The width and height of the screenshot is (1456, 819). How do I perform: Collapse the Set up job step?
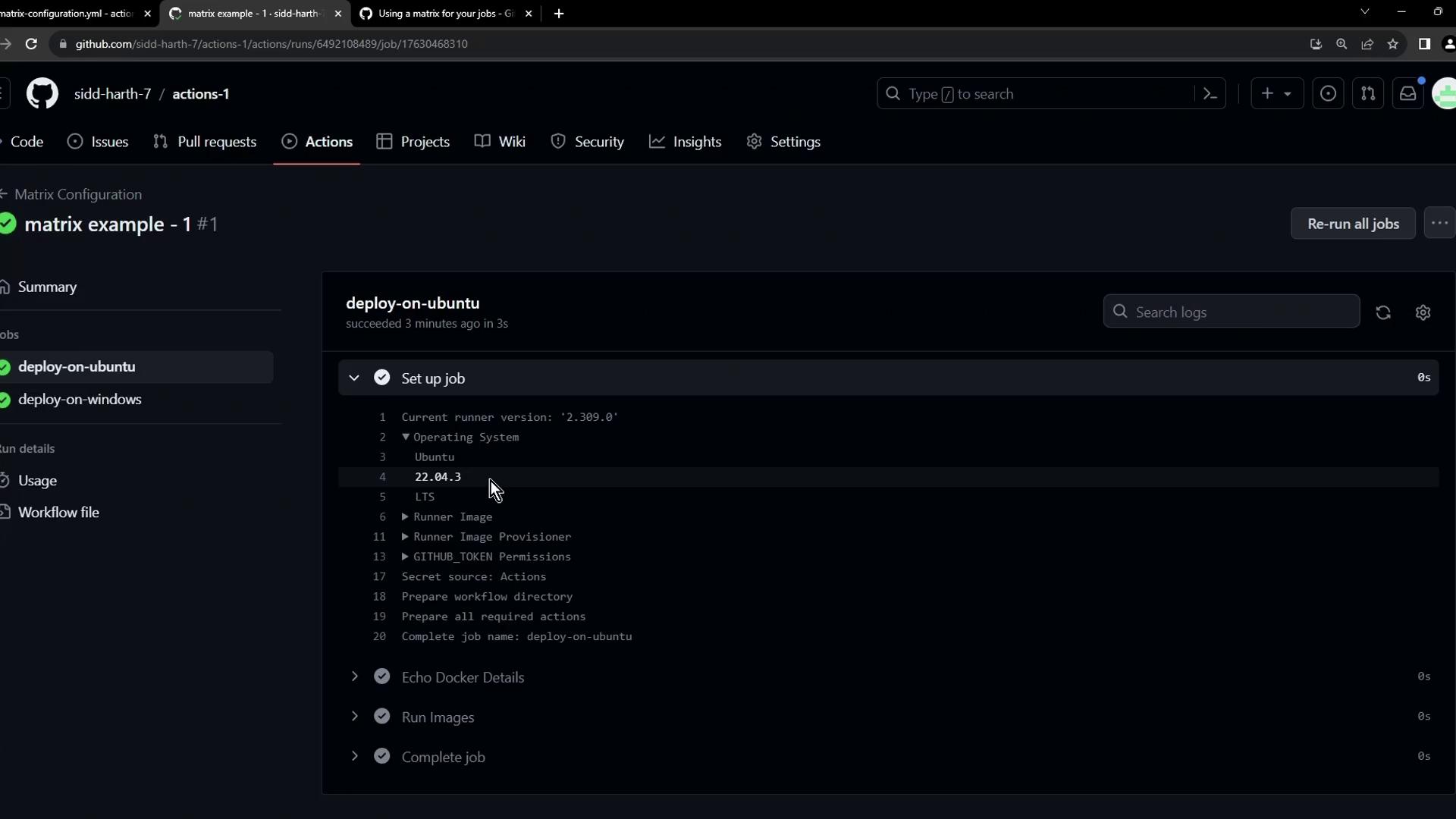[x=354, y=378]
